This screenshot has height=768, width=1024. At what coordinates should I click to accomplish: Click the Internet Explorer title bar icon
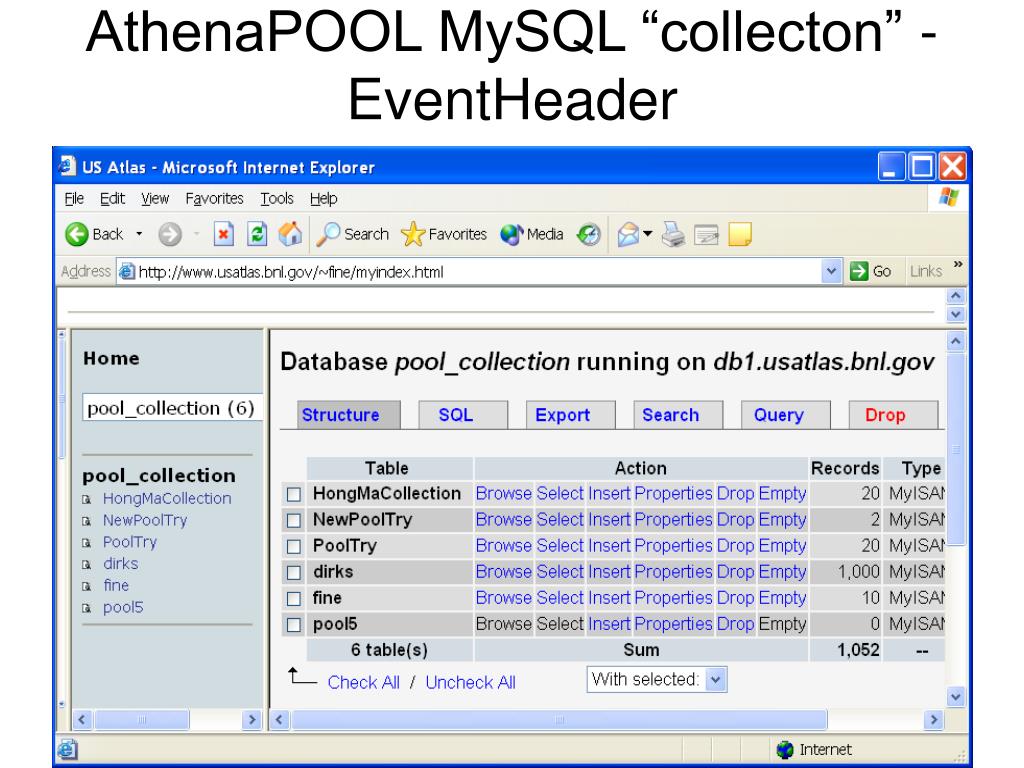tap(67, 166)
